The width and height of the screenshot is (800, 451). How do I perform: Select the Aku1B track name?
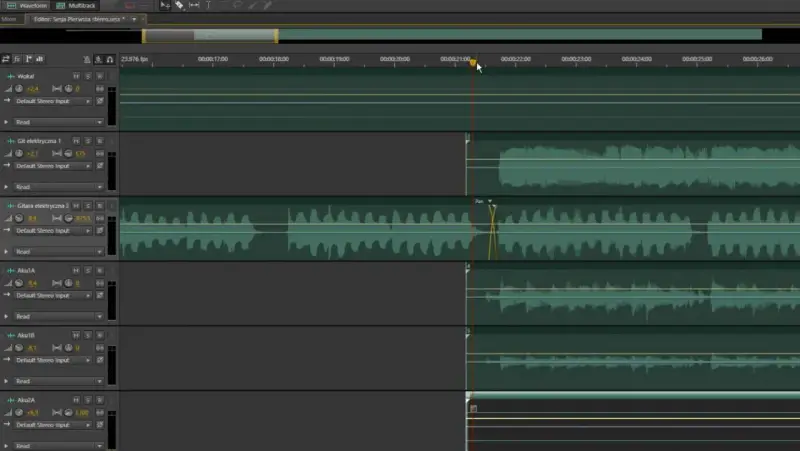click(x=26, y=336)
